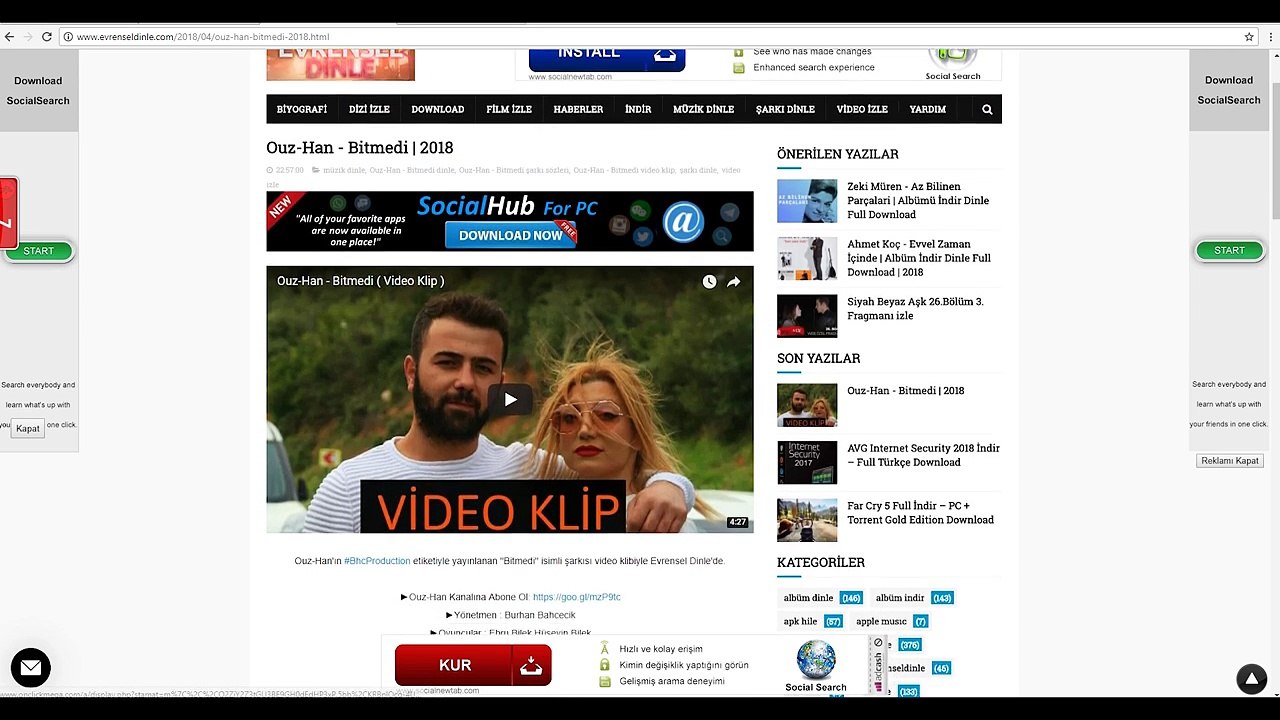Open Ahmet Koç - Evvel Zaman İçinde link

click(919, 258)
